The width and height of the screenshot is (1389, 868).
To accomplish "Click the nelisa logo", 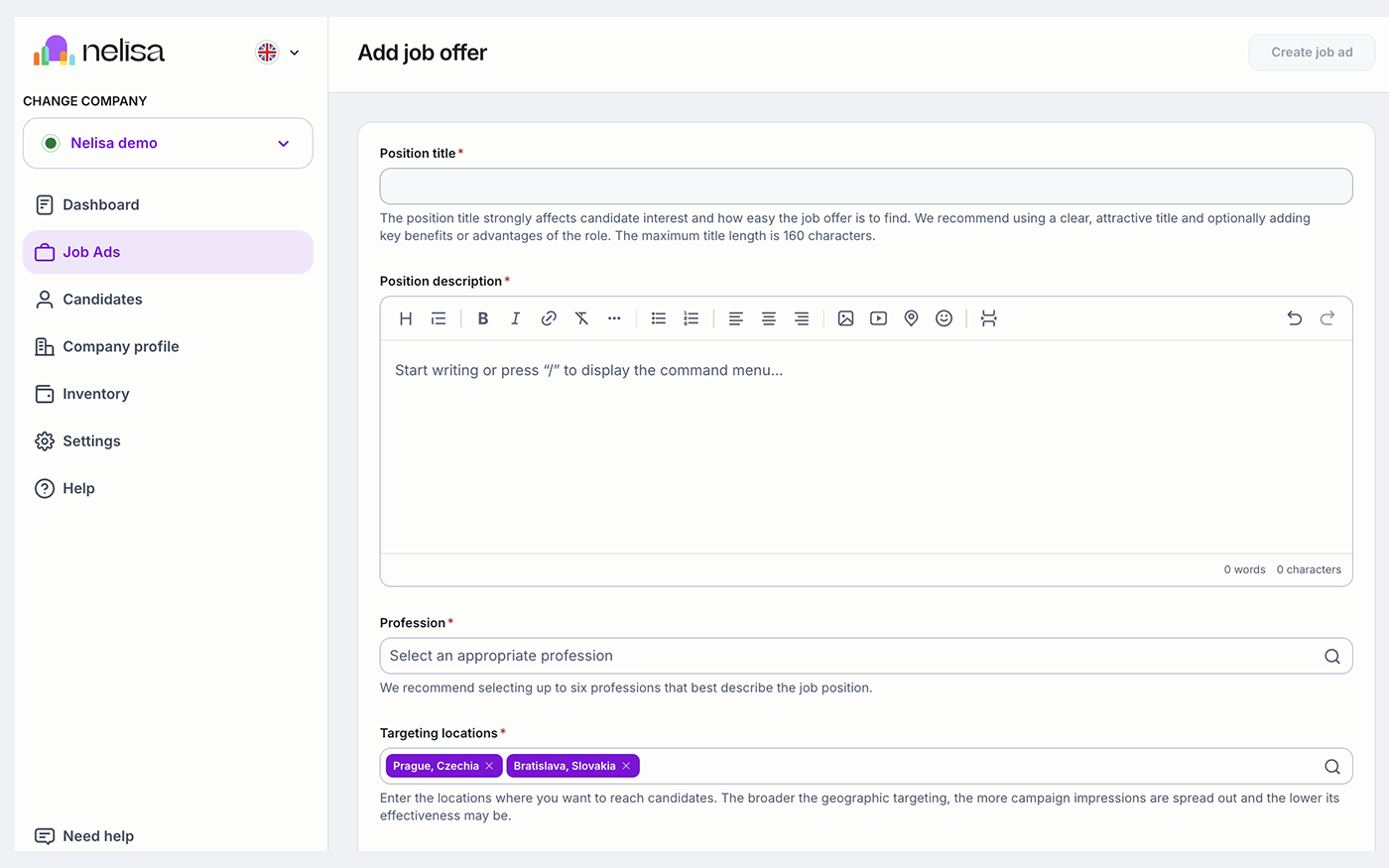I will coord(99,51).
